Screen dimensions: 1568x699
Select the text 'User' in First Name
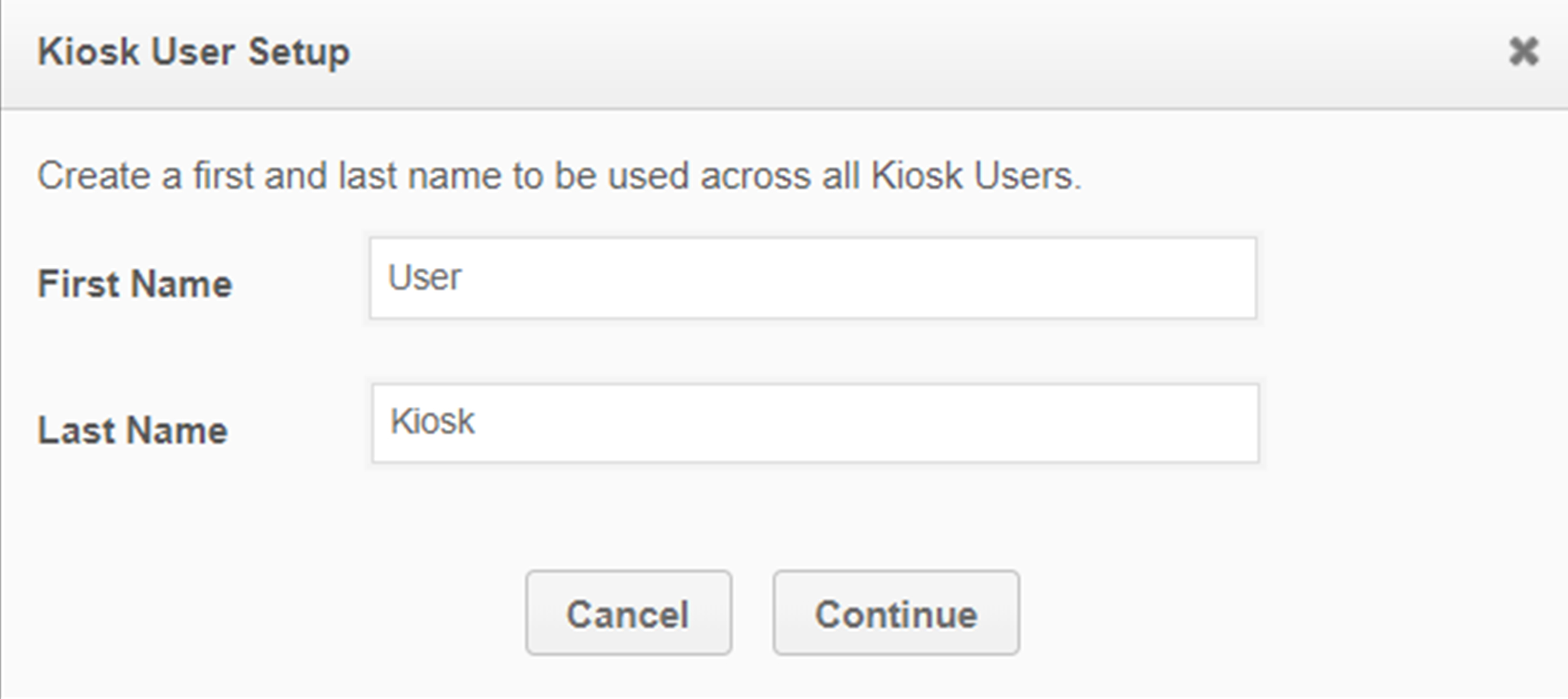pyautogui.click(x=425, y=277)
